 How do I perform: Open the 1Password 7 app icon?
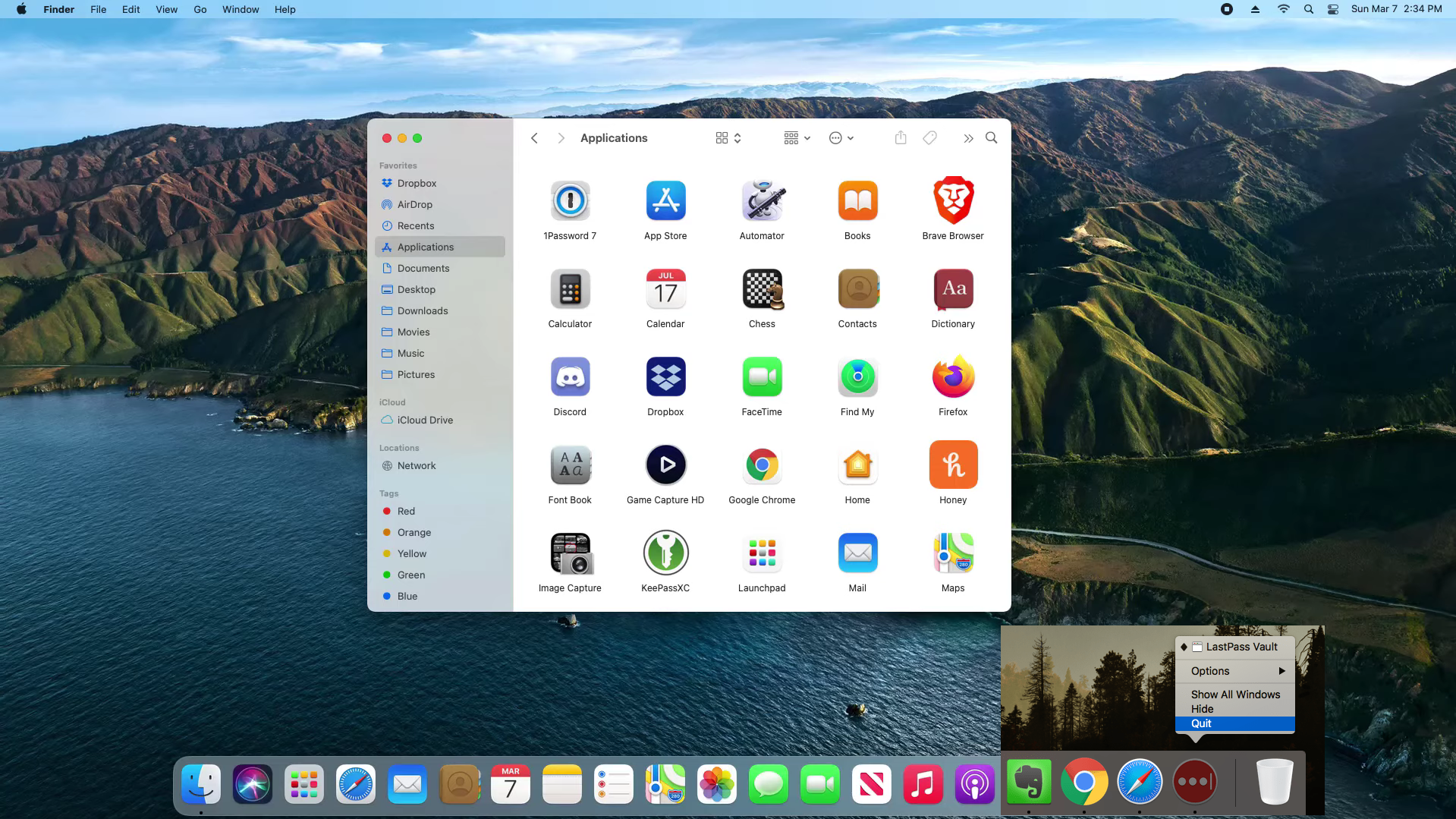570,201
